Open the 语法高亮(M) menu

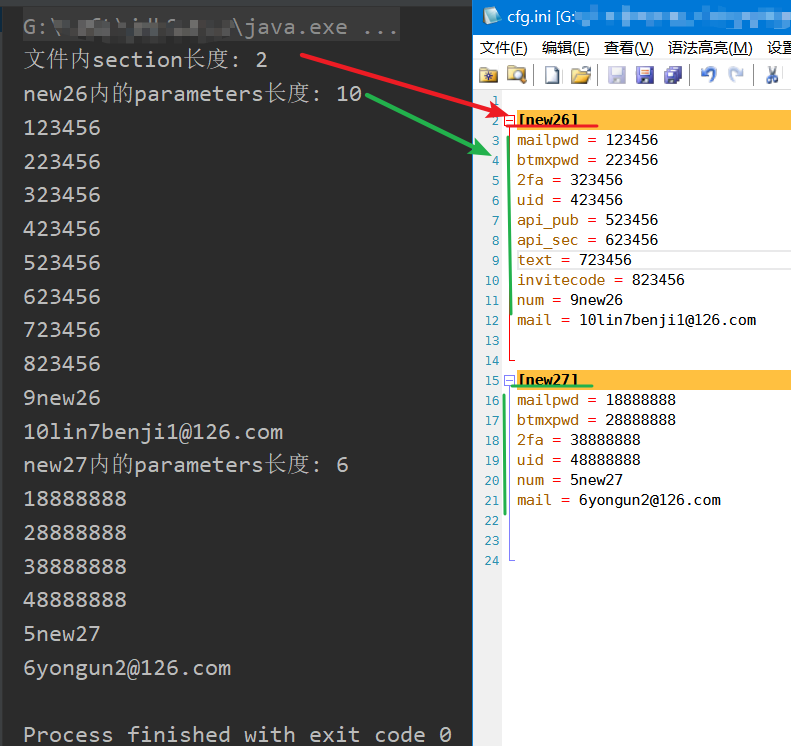point(710,48)
